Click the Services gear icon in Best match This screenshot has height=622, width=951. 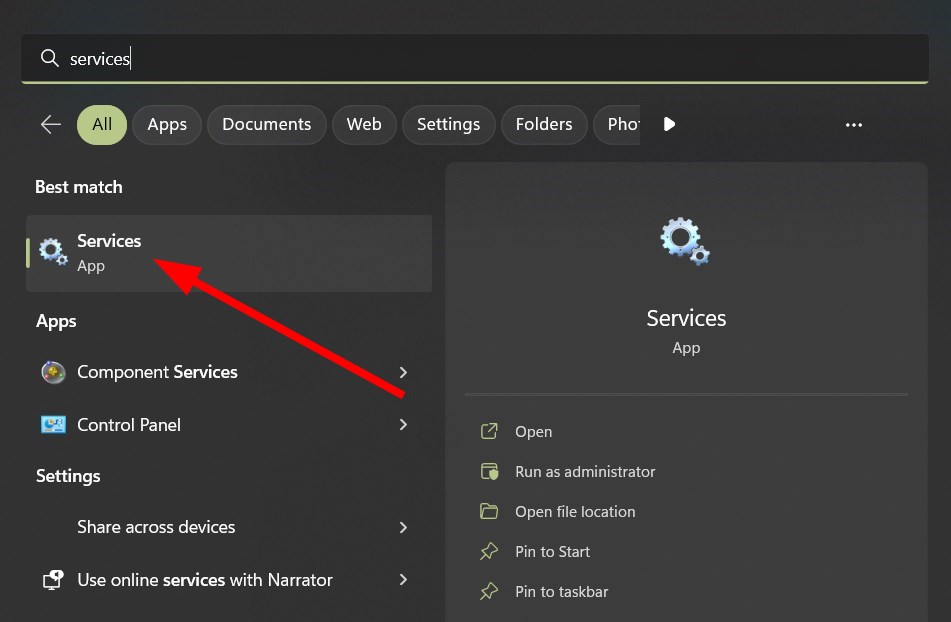[x=53, y=252]
